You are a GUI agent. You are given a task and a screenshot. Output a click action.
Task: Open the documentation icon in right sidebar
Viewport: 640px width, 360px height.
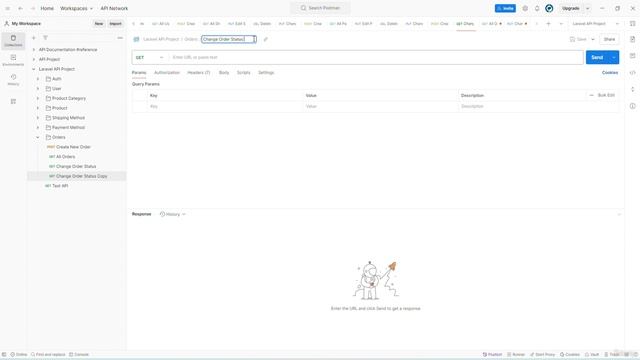pos(632,39)
